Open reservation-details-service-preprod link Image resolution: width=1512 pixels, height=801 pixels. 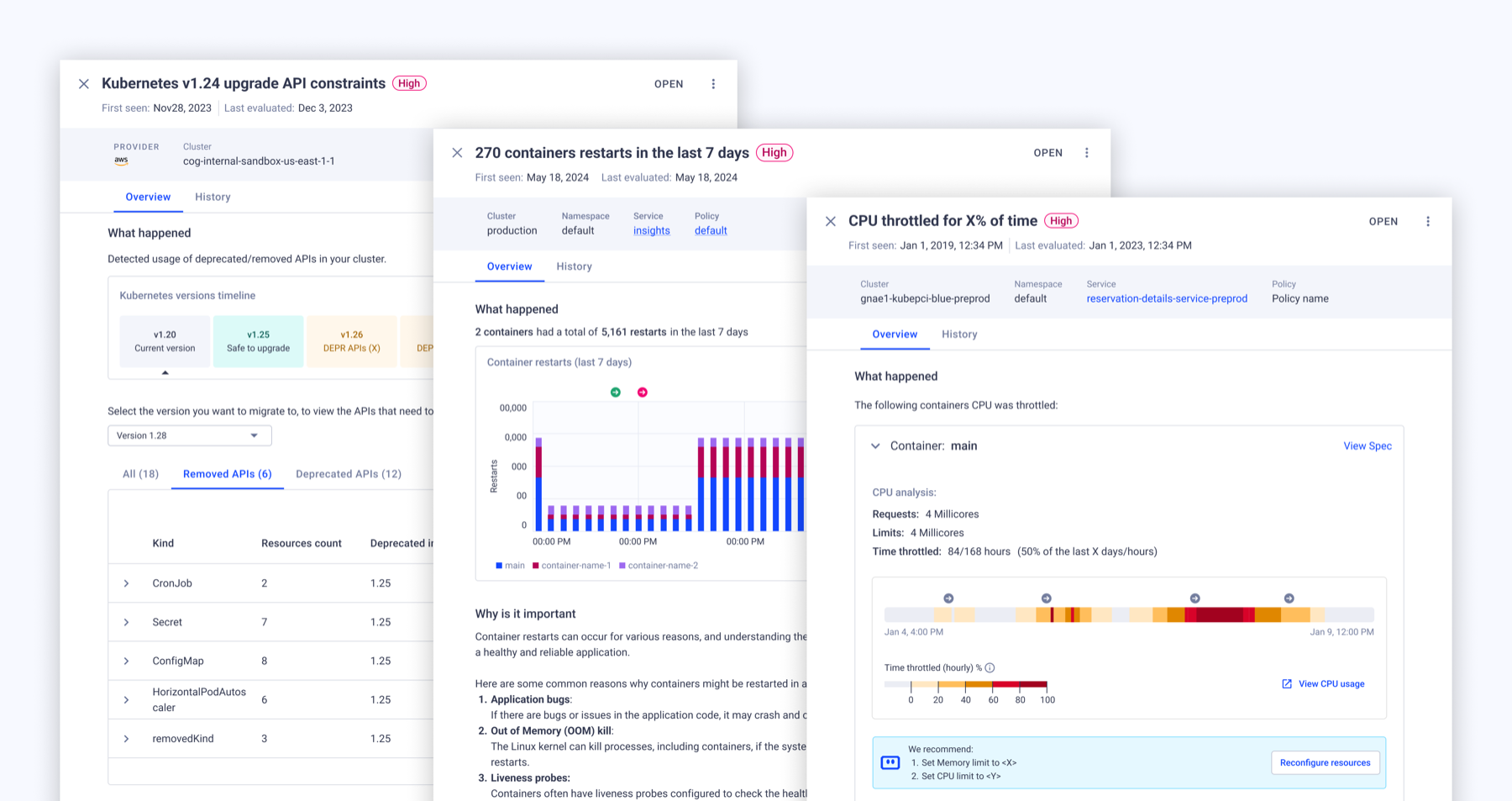pos(1167,299)
